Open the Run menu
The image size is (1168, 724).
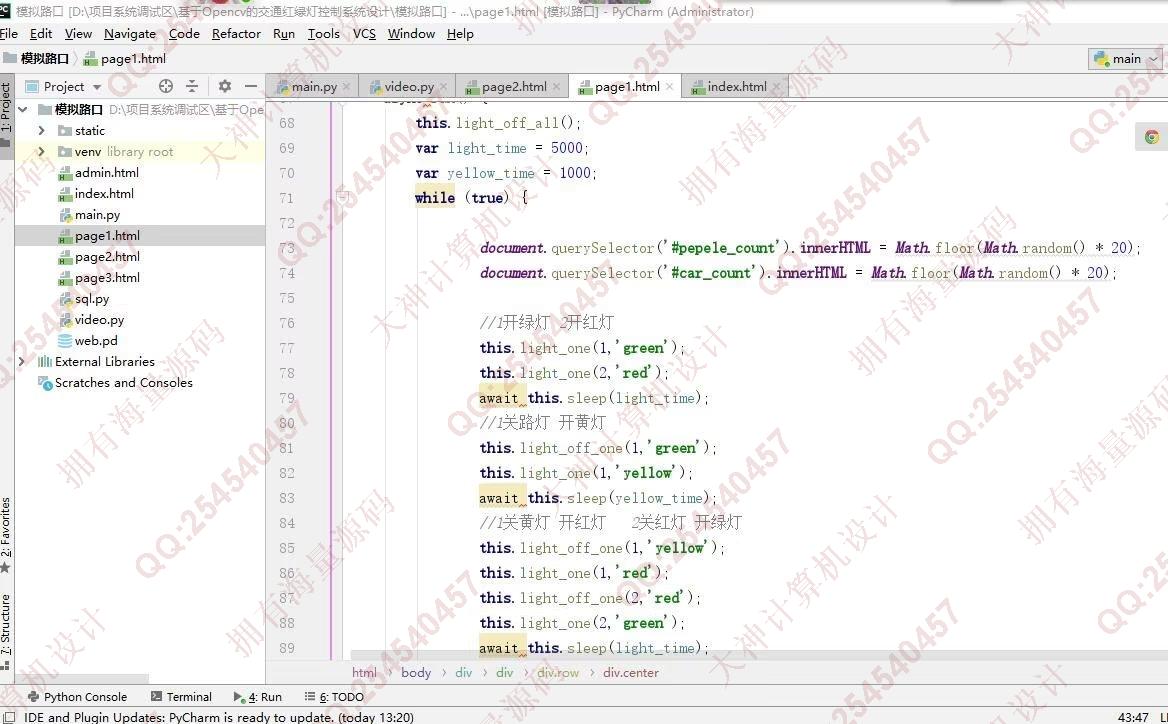pos(284,34)
